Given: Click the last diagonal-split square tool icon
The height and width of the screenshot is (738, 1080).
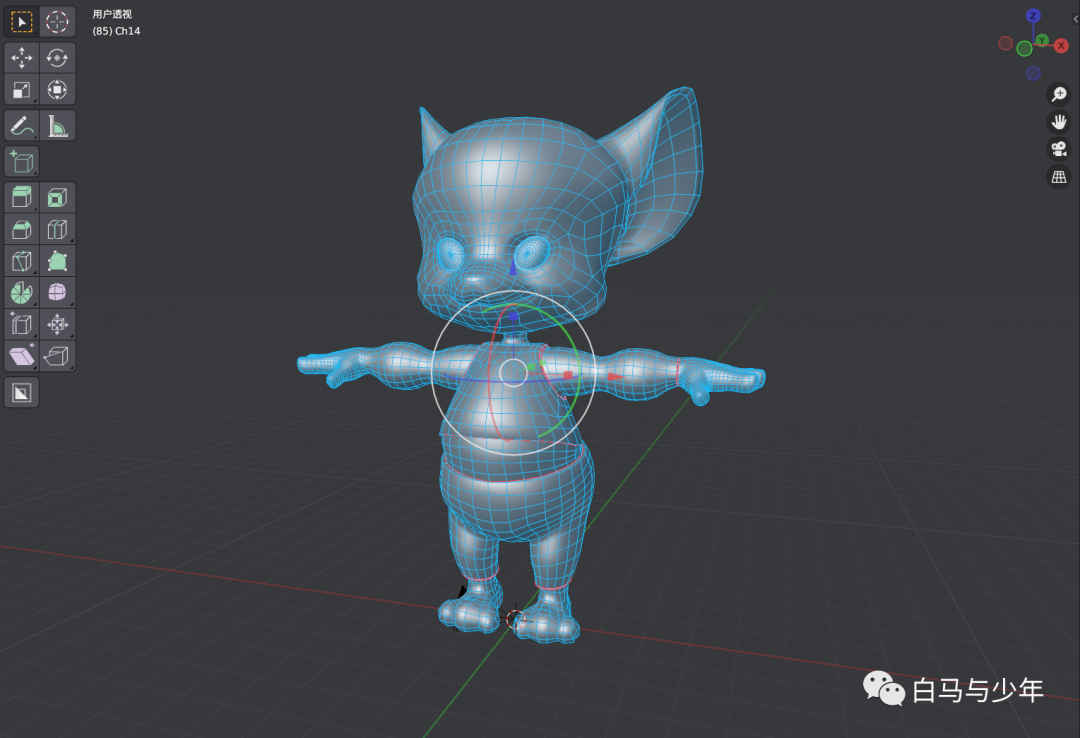Looking at the screenshot, I should (x=21, y=393).
